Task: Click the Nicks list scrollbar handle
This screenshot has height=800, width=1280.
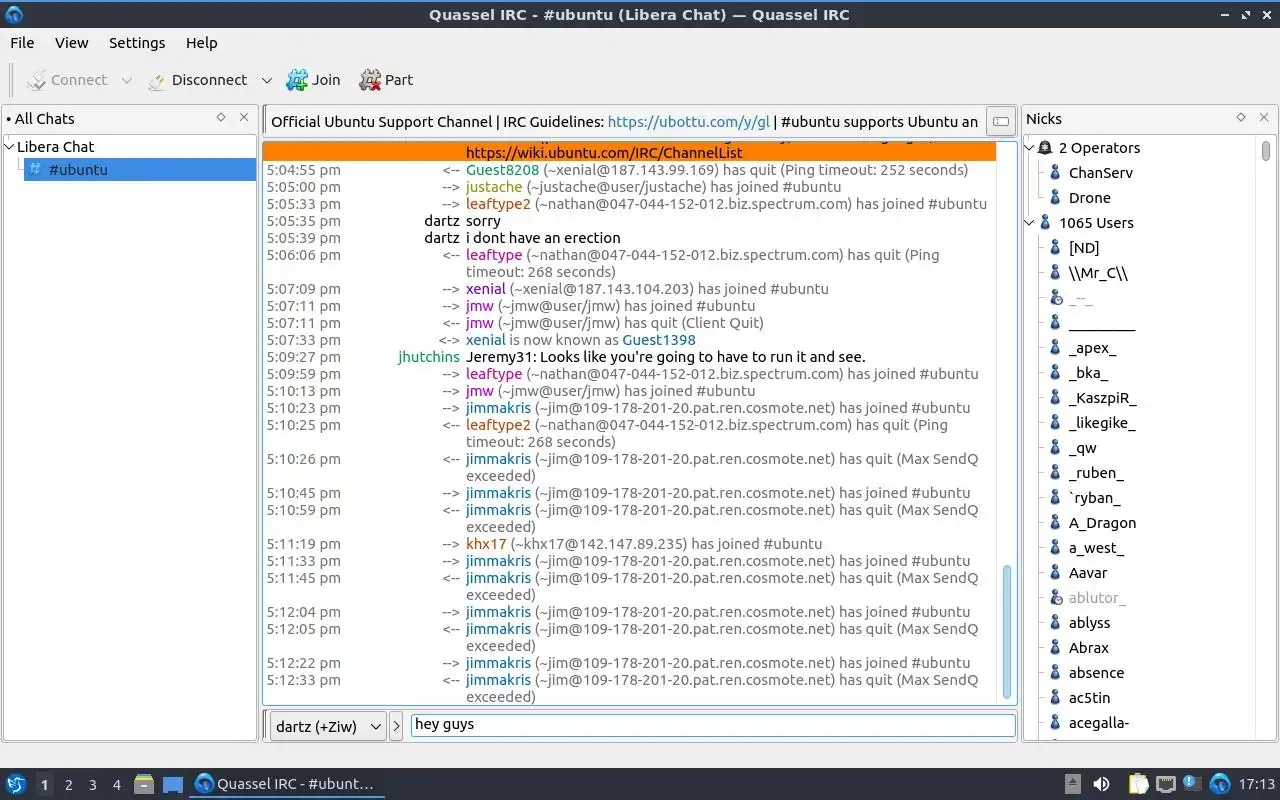Action: [x=1265, y=151]
